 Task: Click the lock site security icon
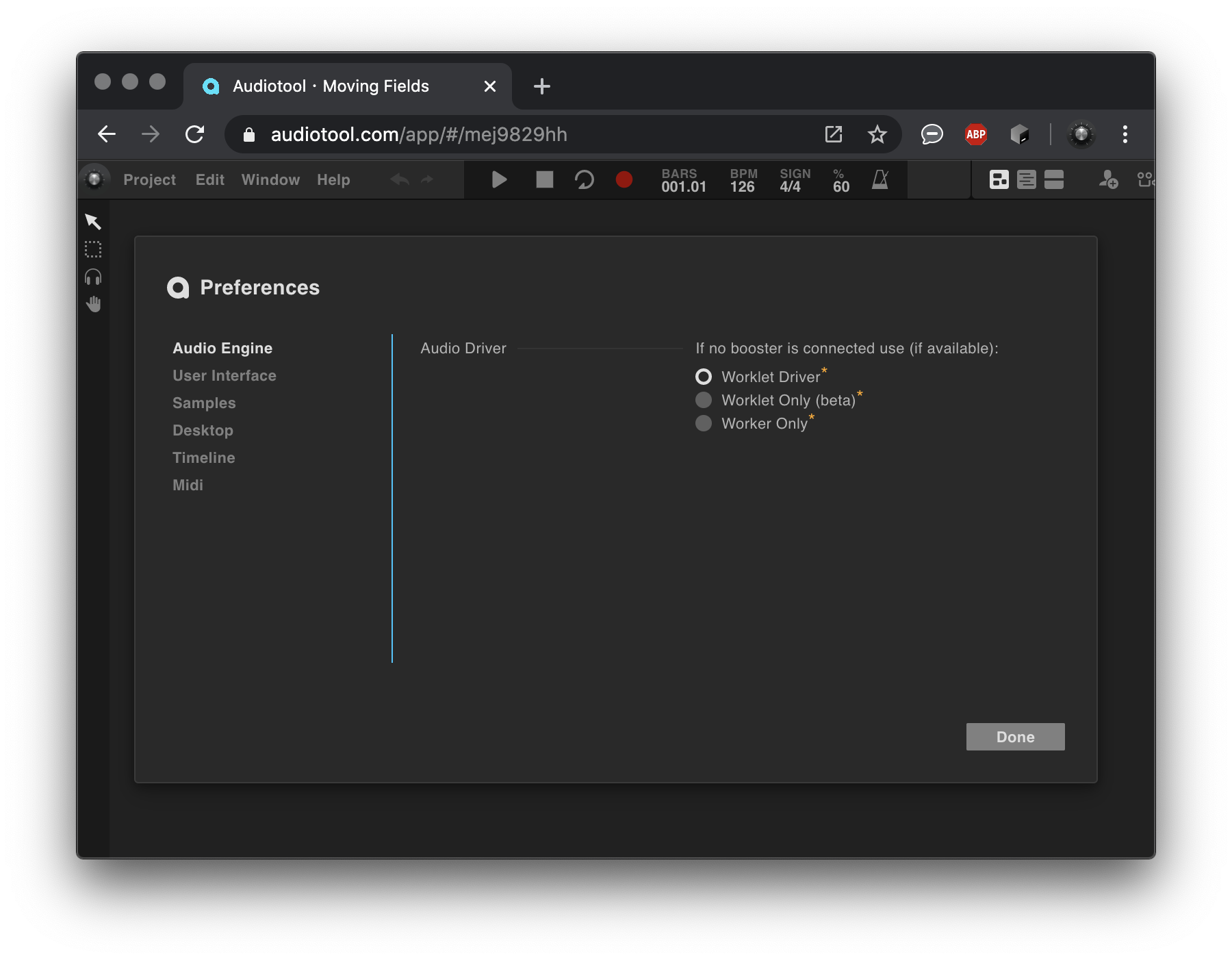(x=249, y=134)
